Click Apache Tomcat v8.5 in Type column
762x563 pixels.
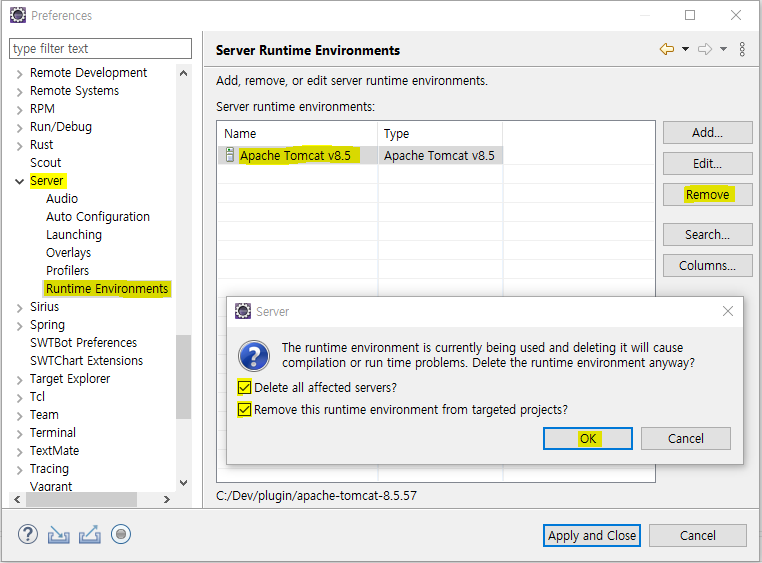coord(439,155)
